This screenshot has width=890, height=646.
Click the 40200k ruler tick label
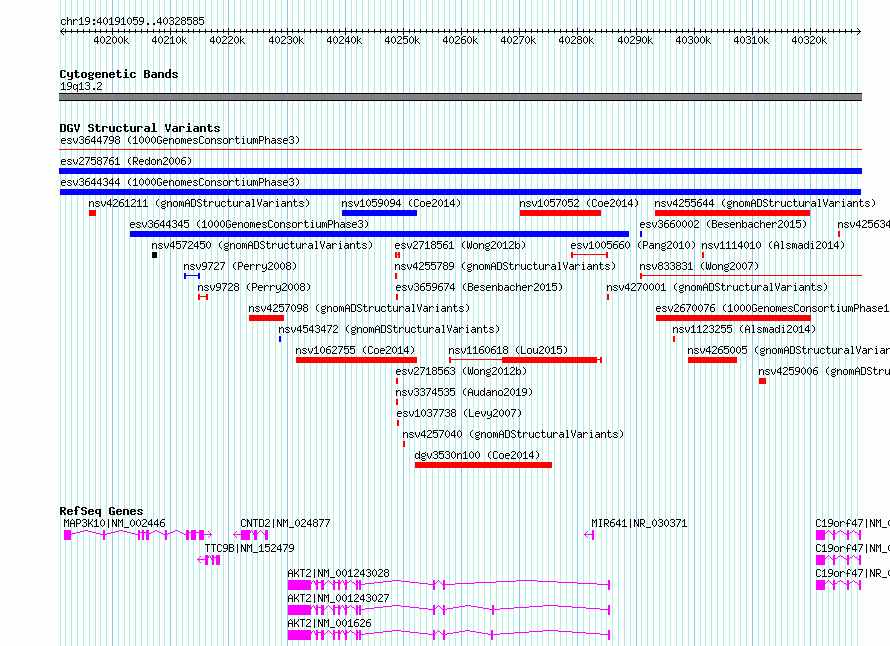coord(111,40)
